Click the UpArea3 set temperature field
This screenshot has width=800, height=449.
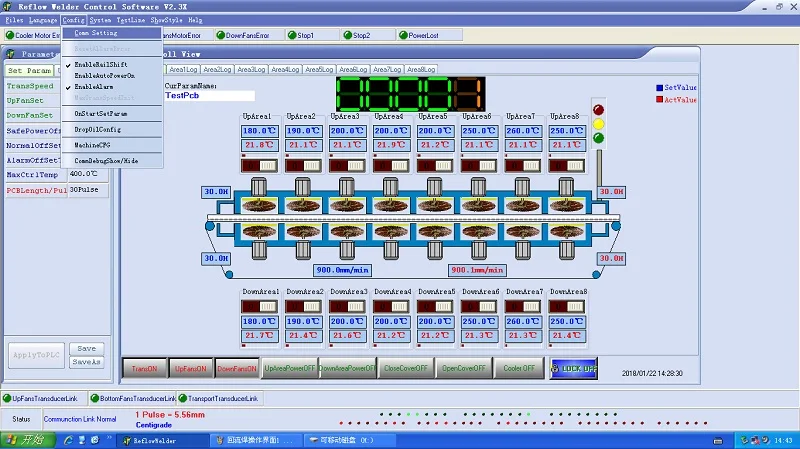347,131
